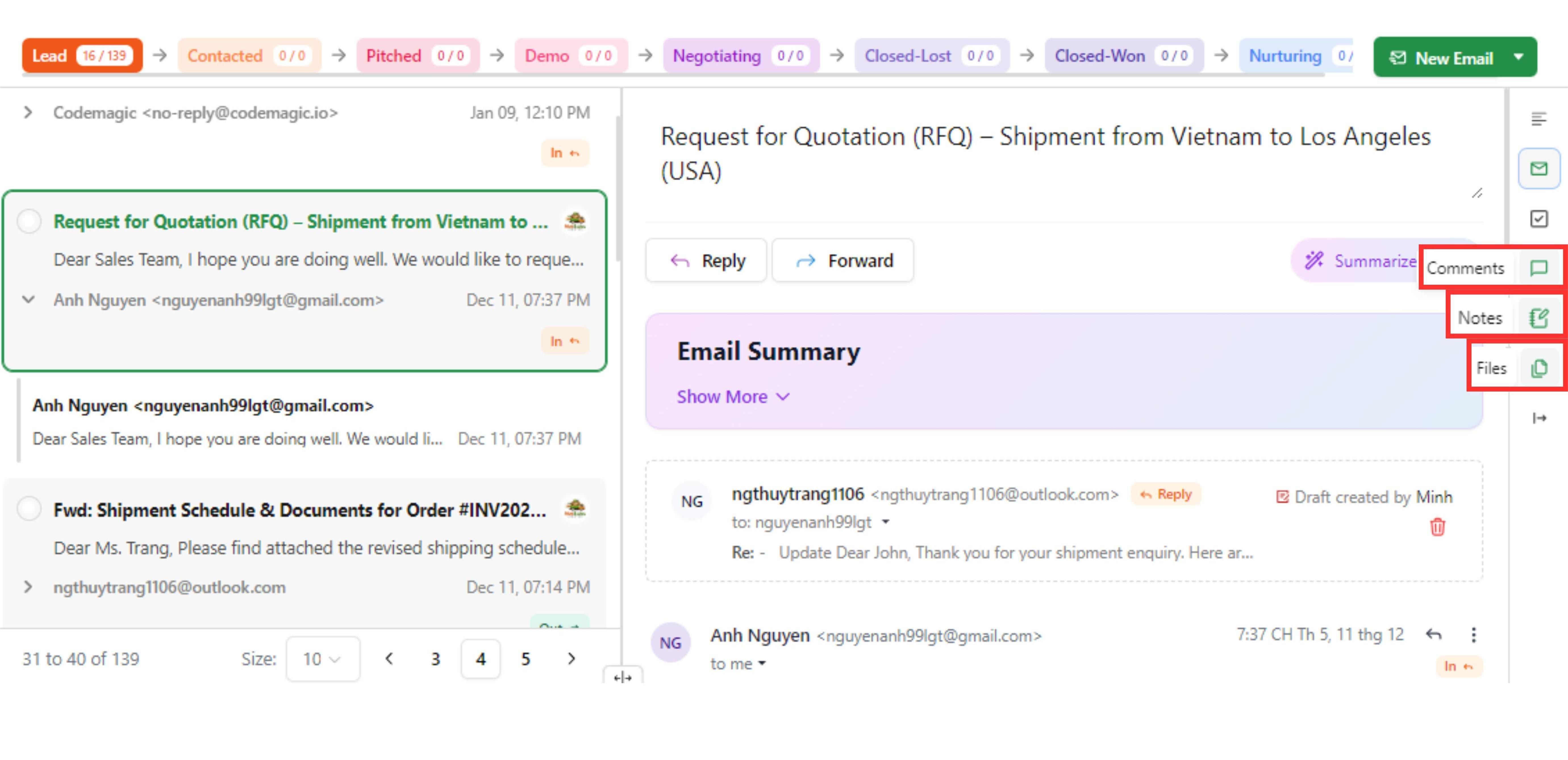Go to page 5 of emails
This screenshot has width=1568, height=760.
coord(525,659)
